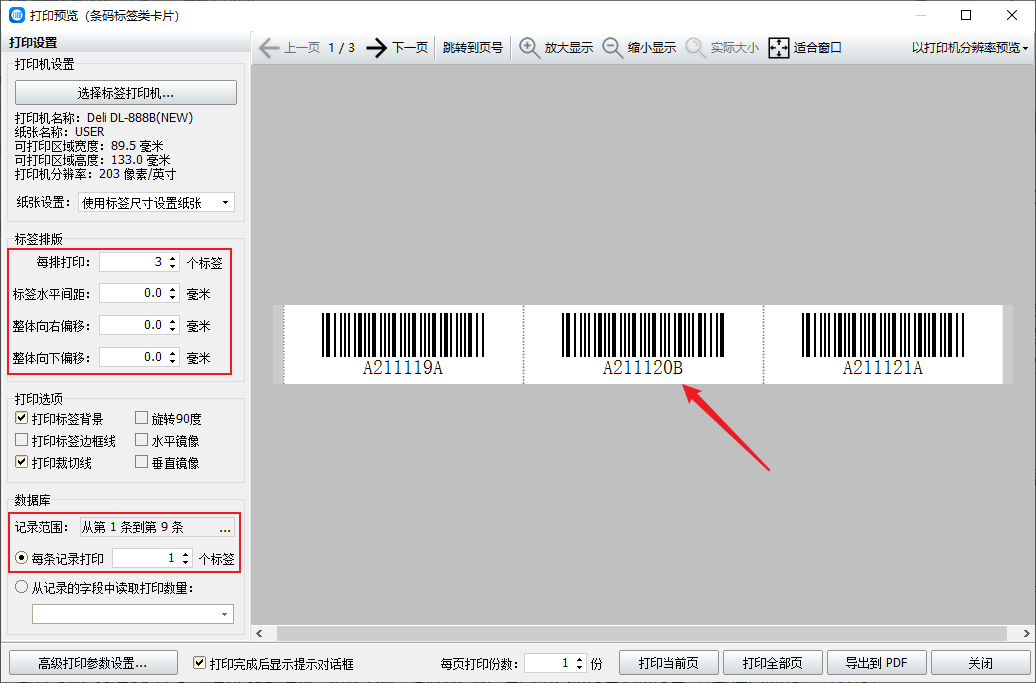Click 选择标签打印机 button

click(x=126, y=92)
